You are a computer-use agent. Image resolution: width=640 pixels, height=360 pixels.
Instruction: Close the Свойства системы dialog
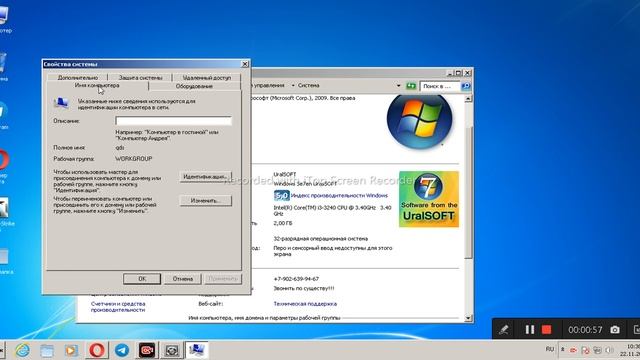point(245,64)
